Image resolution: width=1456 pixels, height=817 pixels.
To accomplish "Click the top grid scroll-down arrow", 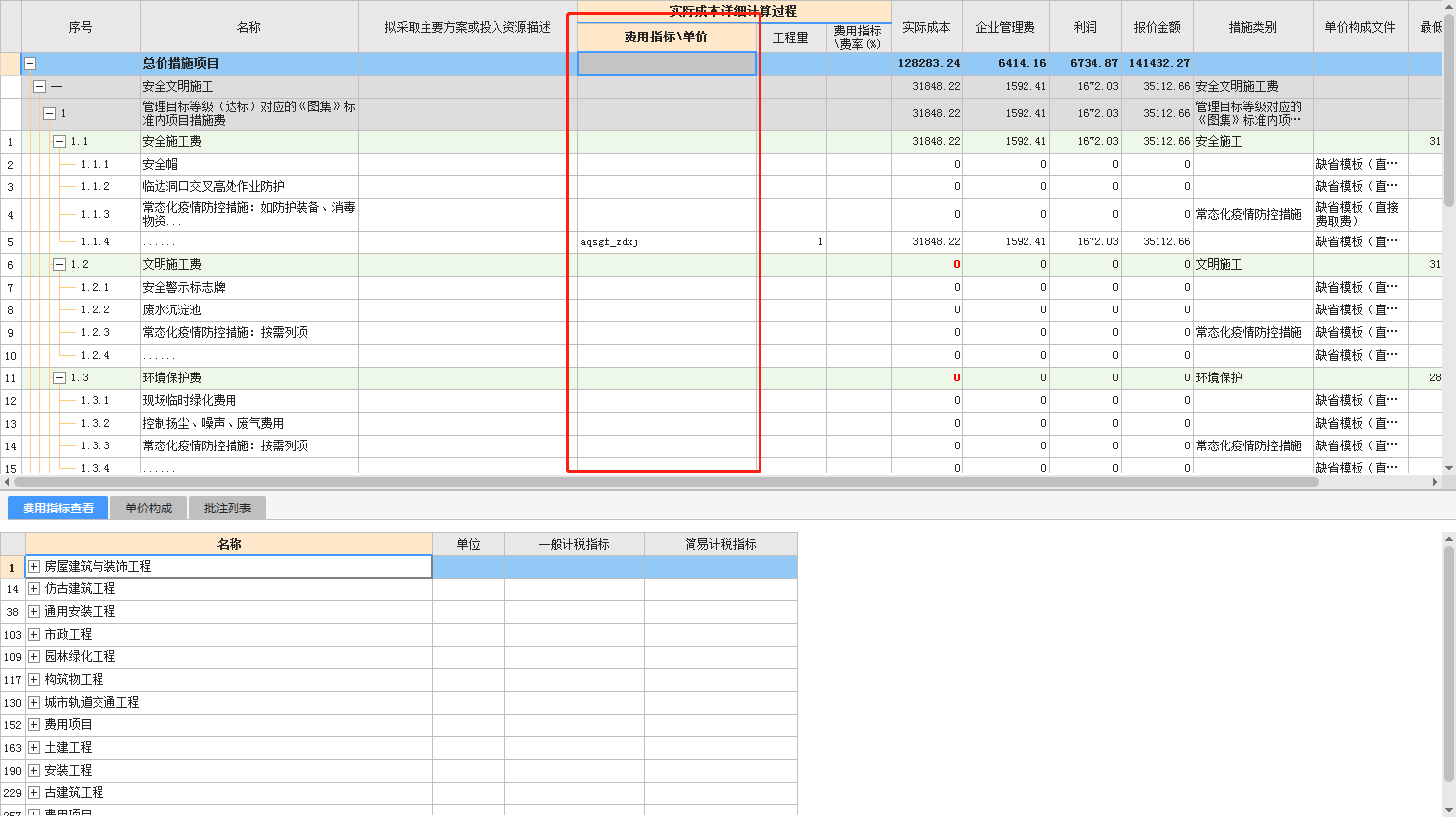I will pos(1449,468).
